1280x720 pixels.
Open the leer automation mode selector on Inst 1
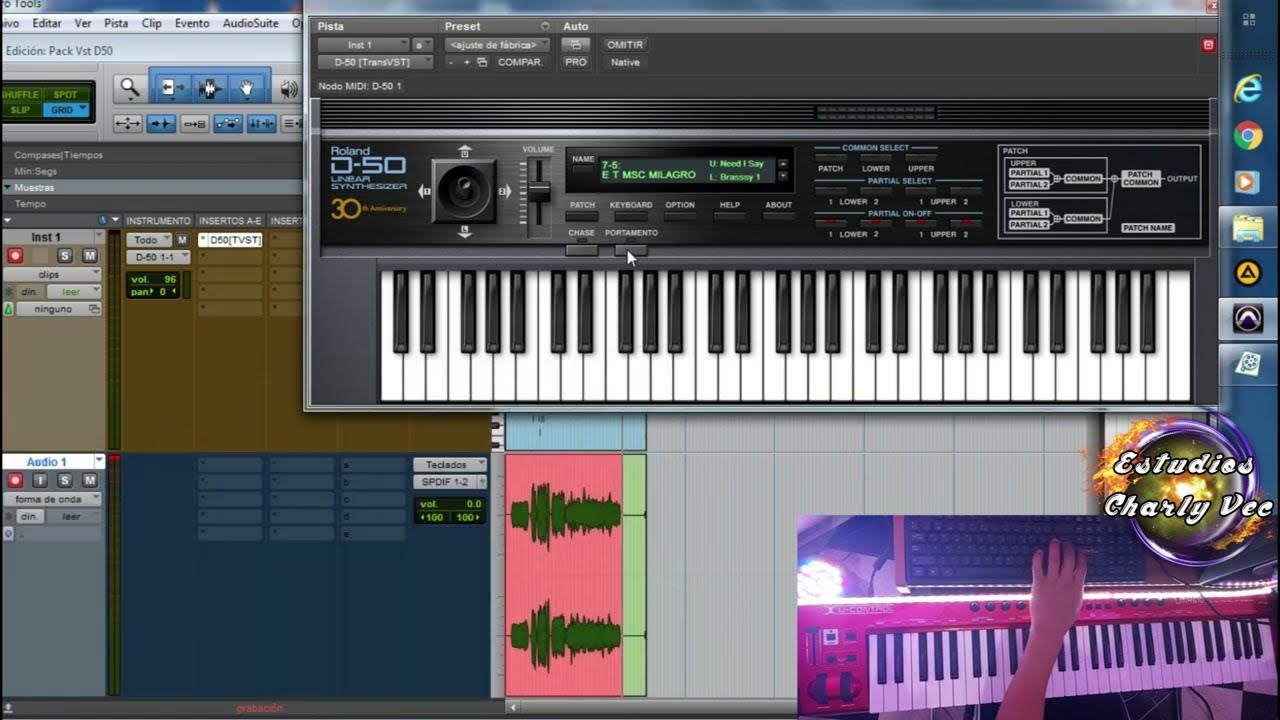coord(73,291)
